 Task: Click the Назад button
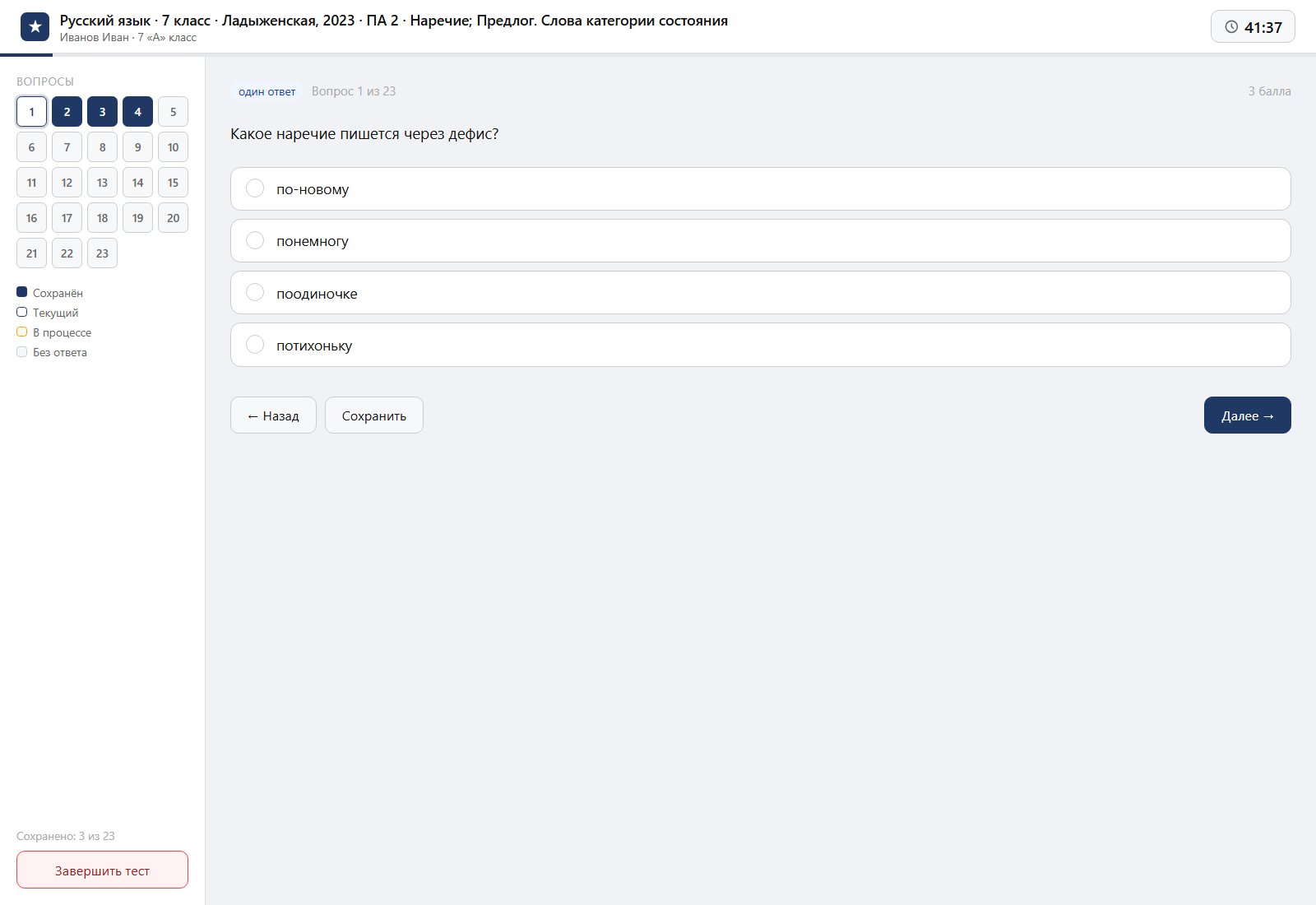coord(273,415)
